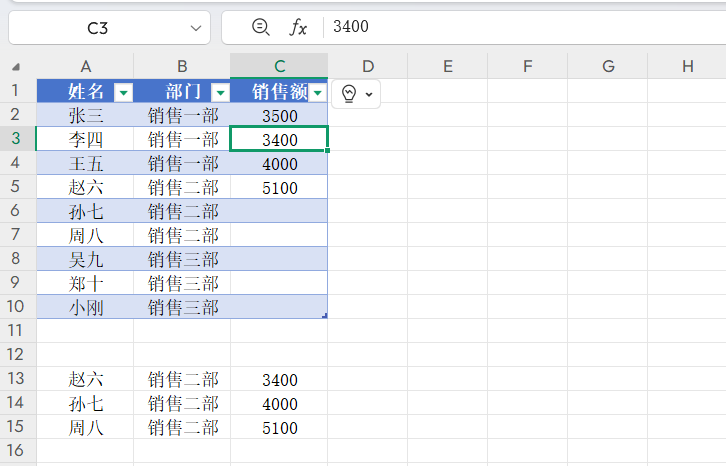Image resolution: width=726 pixels, height=466 pixels.
Task: Select the cell with 5100 in row 5
Action: (x=279, y=187)
